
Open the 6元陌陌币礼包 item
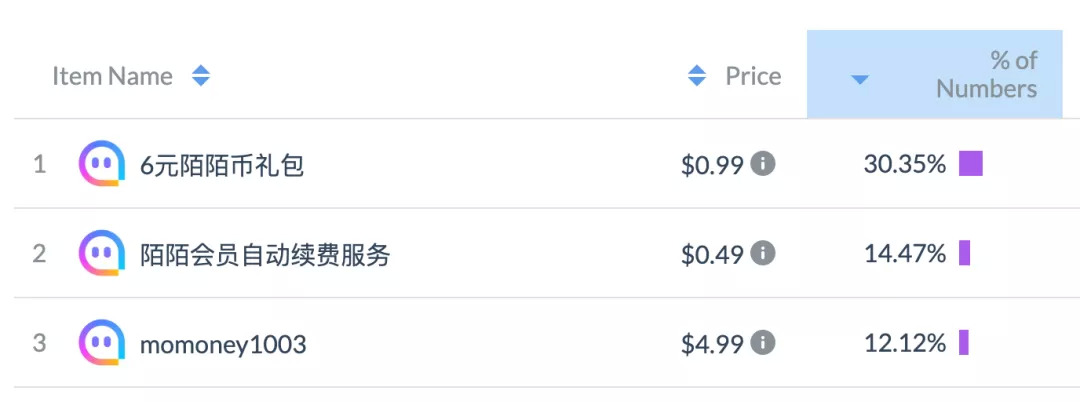tap(222, 165)
